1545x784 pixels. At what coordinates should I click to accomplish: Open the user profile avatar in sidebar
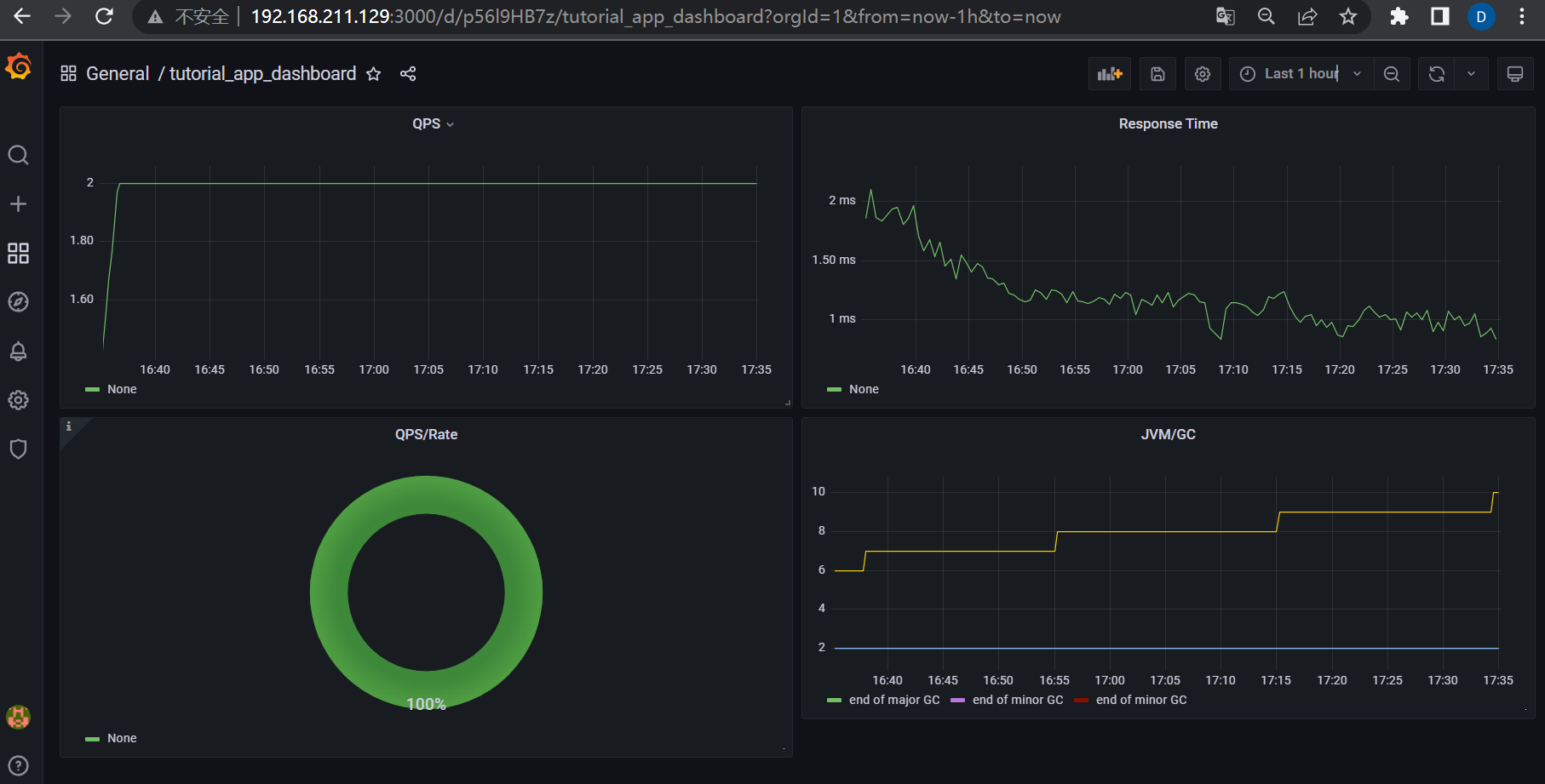click(18, 717)
